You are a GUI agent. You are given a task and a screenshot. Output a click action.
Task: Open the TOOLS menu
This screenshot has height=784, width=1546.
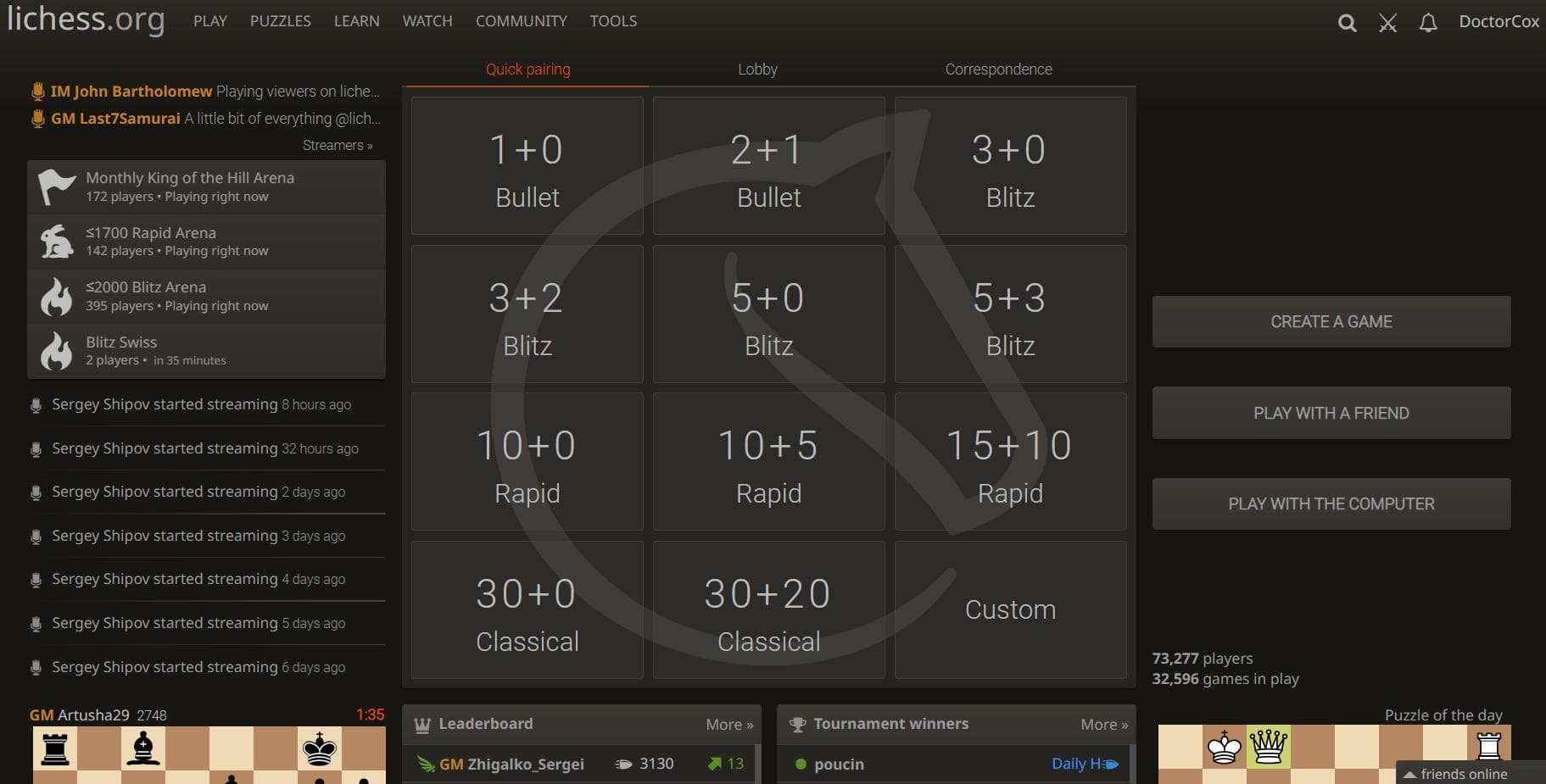tap(613, 21)
